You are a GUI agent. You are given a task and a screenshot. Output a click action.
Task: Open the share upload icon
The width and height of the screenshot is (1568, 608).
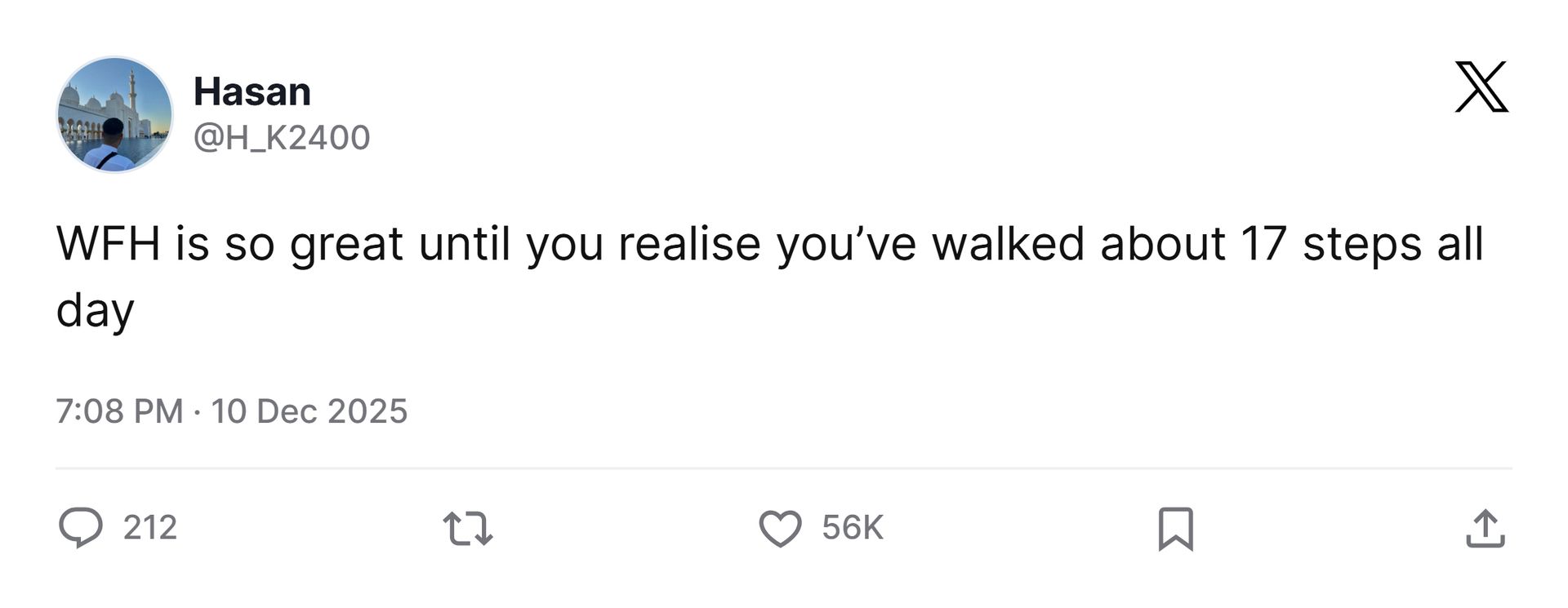click(x=1485, y=528)
